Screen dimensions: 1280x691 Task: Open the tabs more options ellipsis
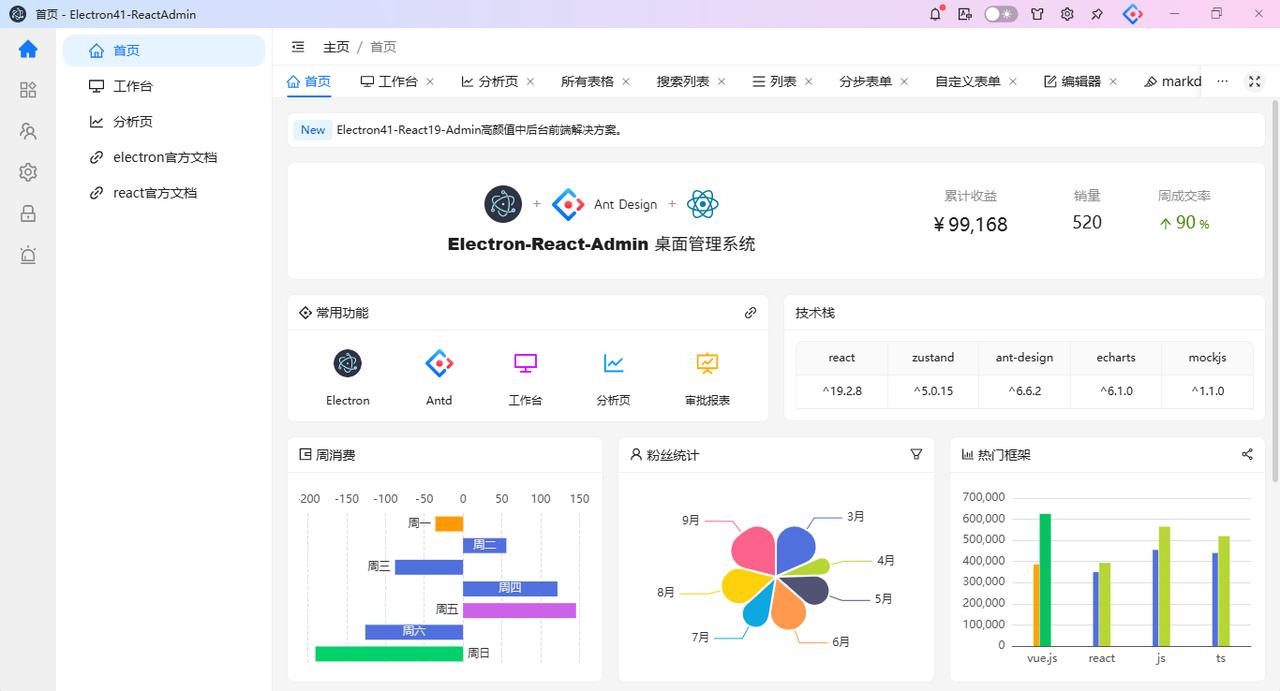pyautogui.click(x=1222, y=82)
